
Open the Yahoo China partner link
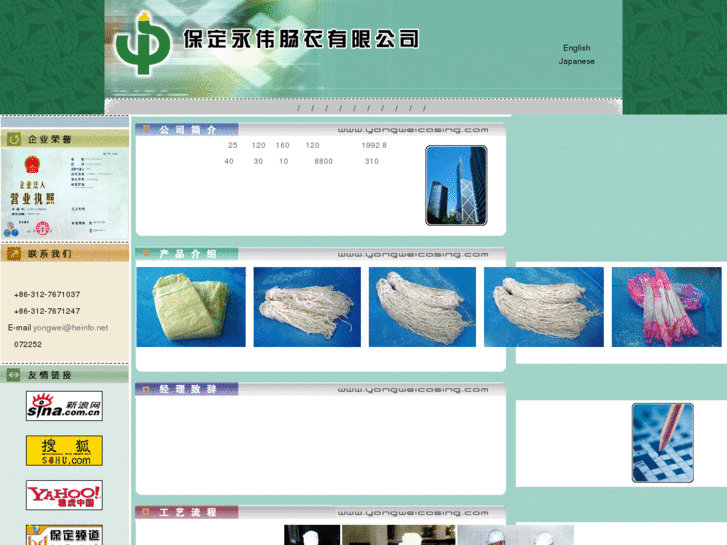[64, 495]
